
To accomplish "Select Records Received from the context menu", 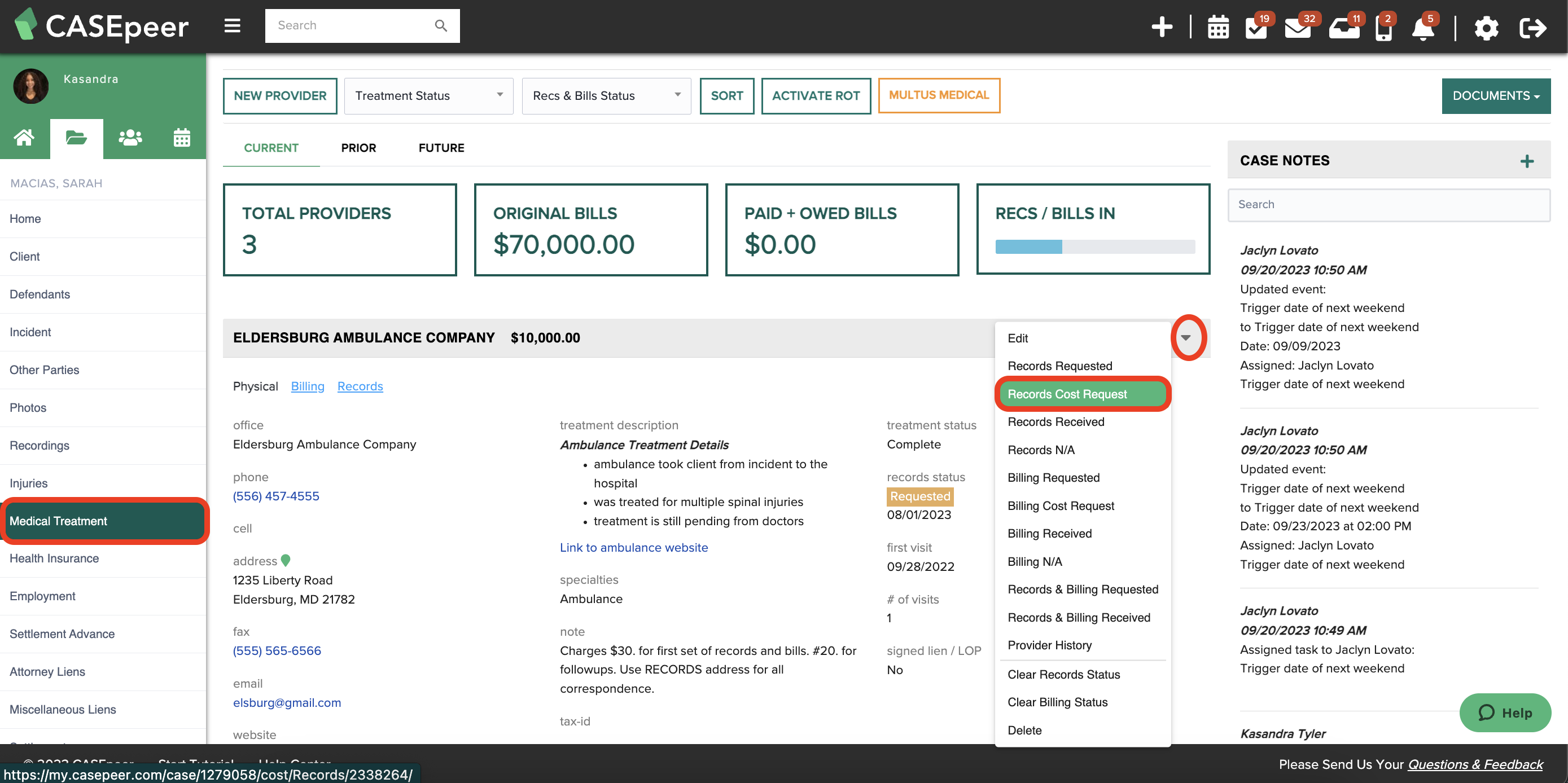I will (1055, 421).
